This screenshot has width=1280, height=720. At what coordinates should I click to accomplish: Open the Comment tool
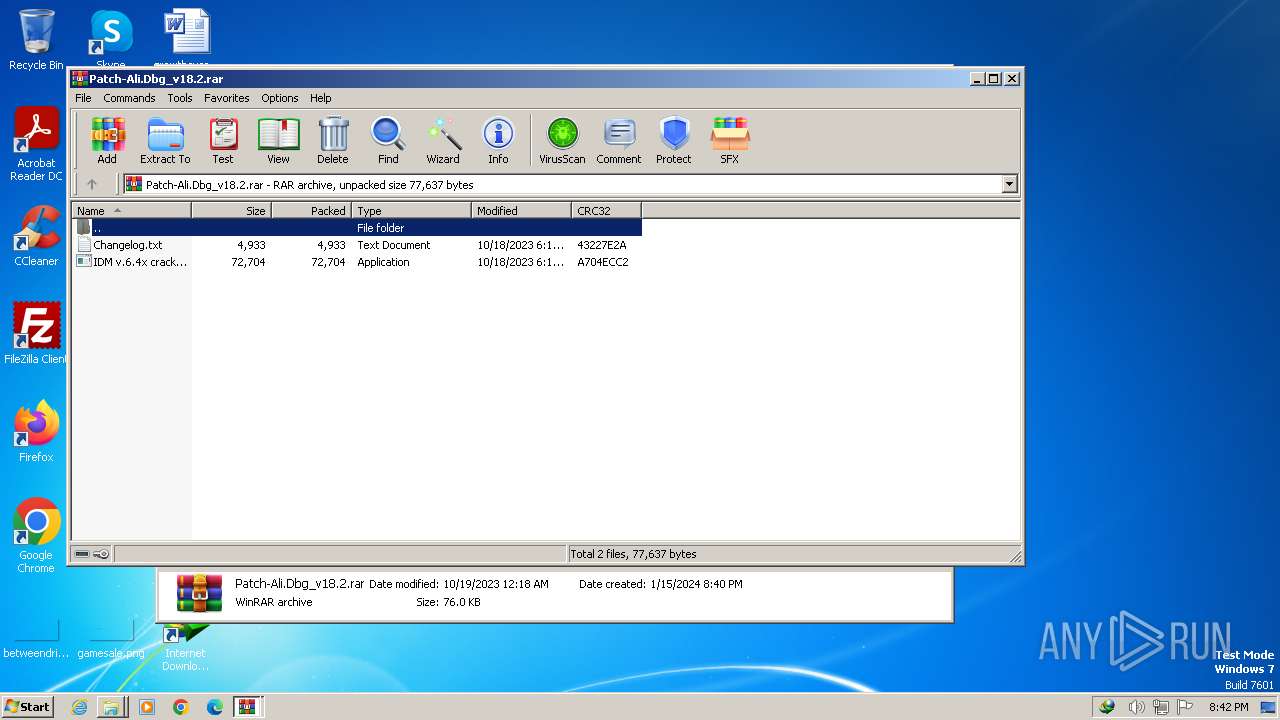(x=619, y=140)
